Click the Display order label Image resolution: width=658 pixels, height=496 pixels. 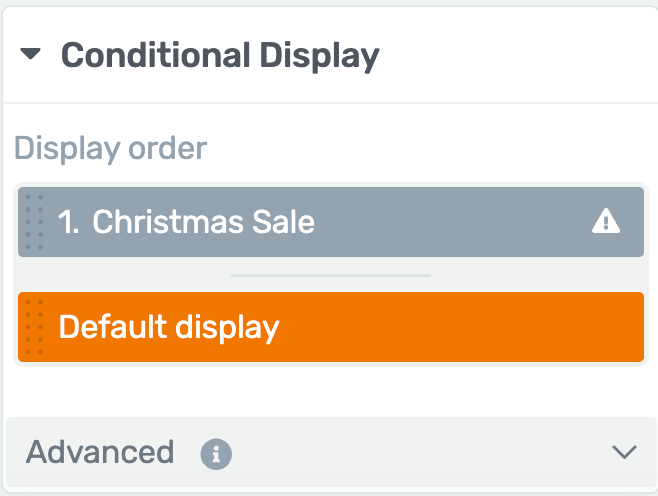[111, 149]
